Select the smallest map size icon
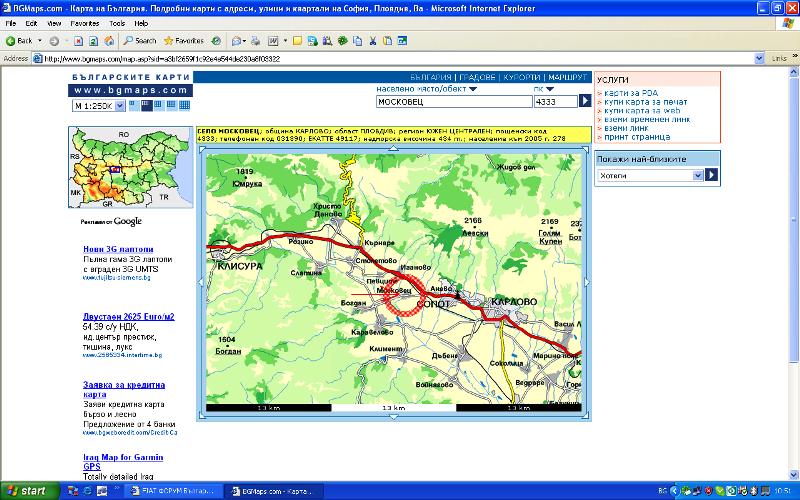Image resolution: width=800 pixels, height=500 pixels. point(134,105)
